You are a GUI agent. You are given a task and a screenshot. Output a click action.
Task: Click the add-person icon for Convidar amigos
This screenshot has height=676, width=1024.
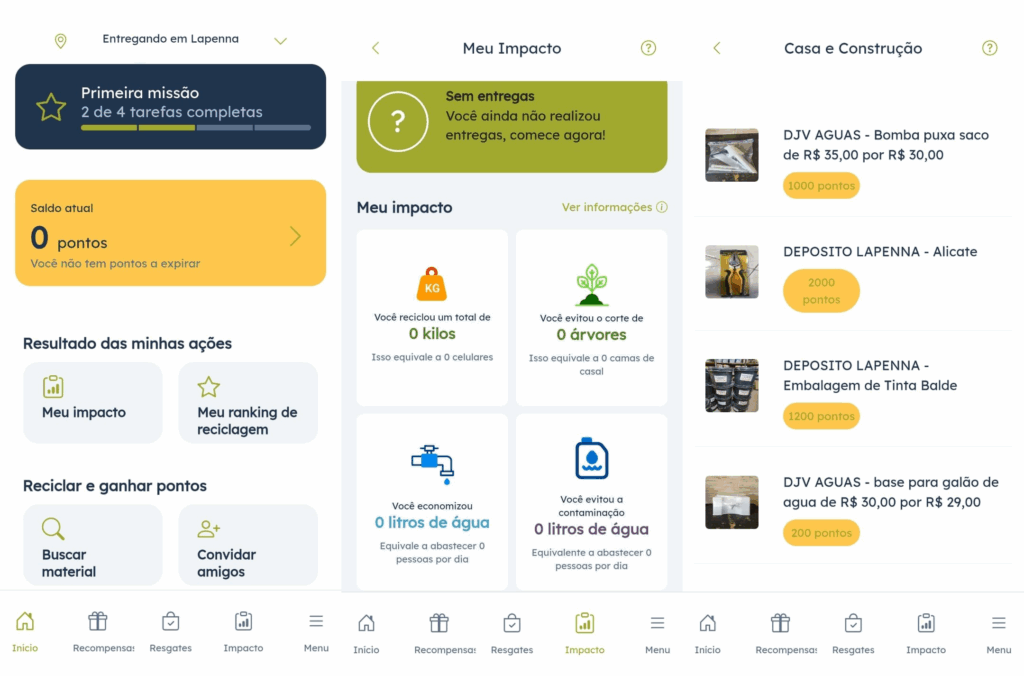pyautogui.click(x=209, y=529)
